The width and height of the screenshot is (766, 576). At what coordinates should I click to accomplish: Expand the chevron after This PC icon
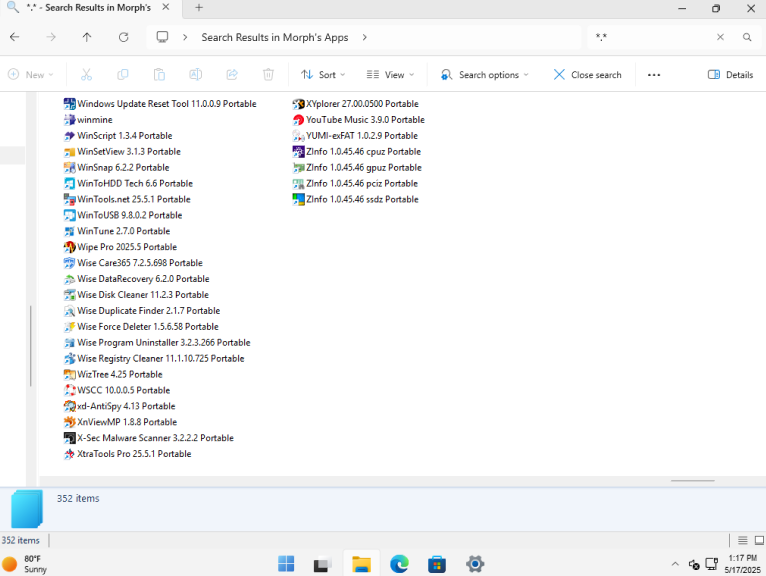coord(185,37)
